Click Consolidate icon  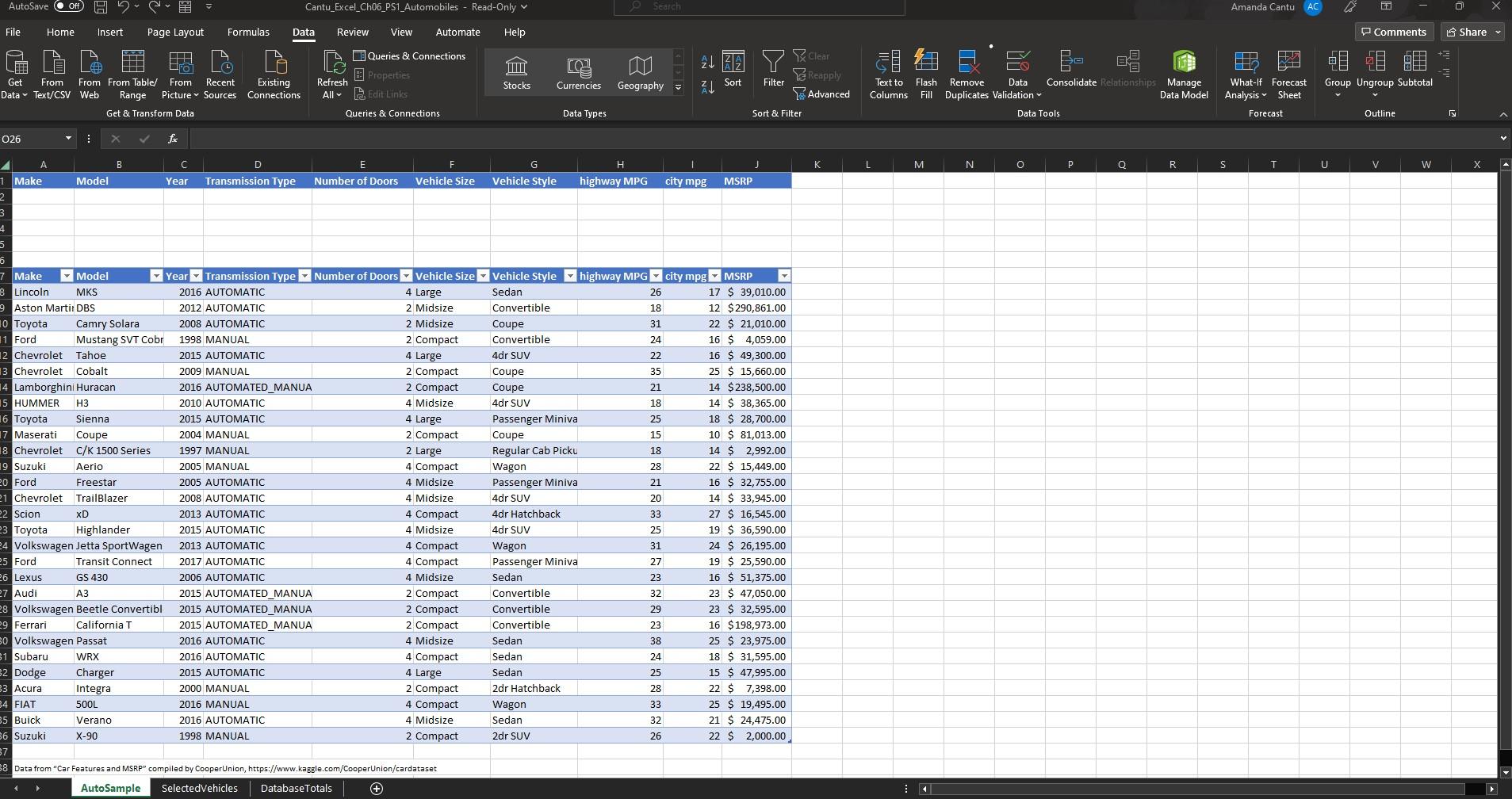(x=1071, y=69)
